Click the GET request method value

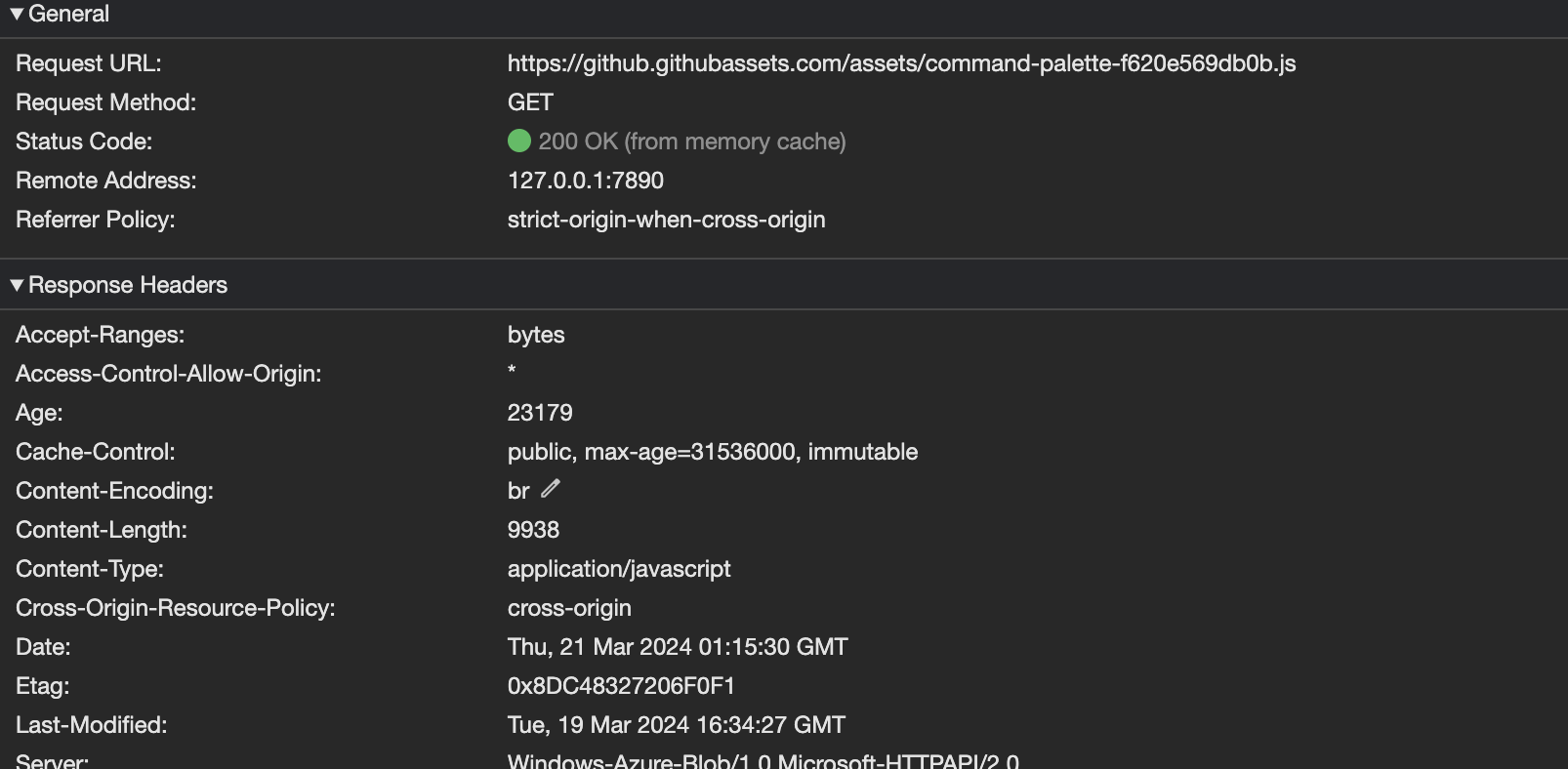[530, 102]
